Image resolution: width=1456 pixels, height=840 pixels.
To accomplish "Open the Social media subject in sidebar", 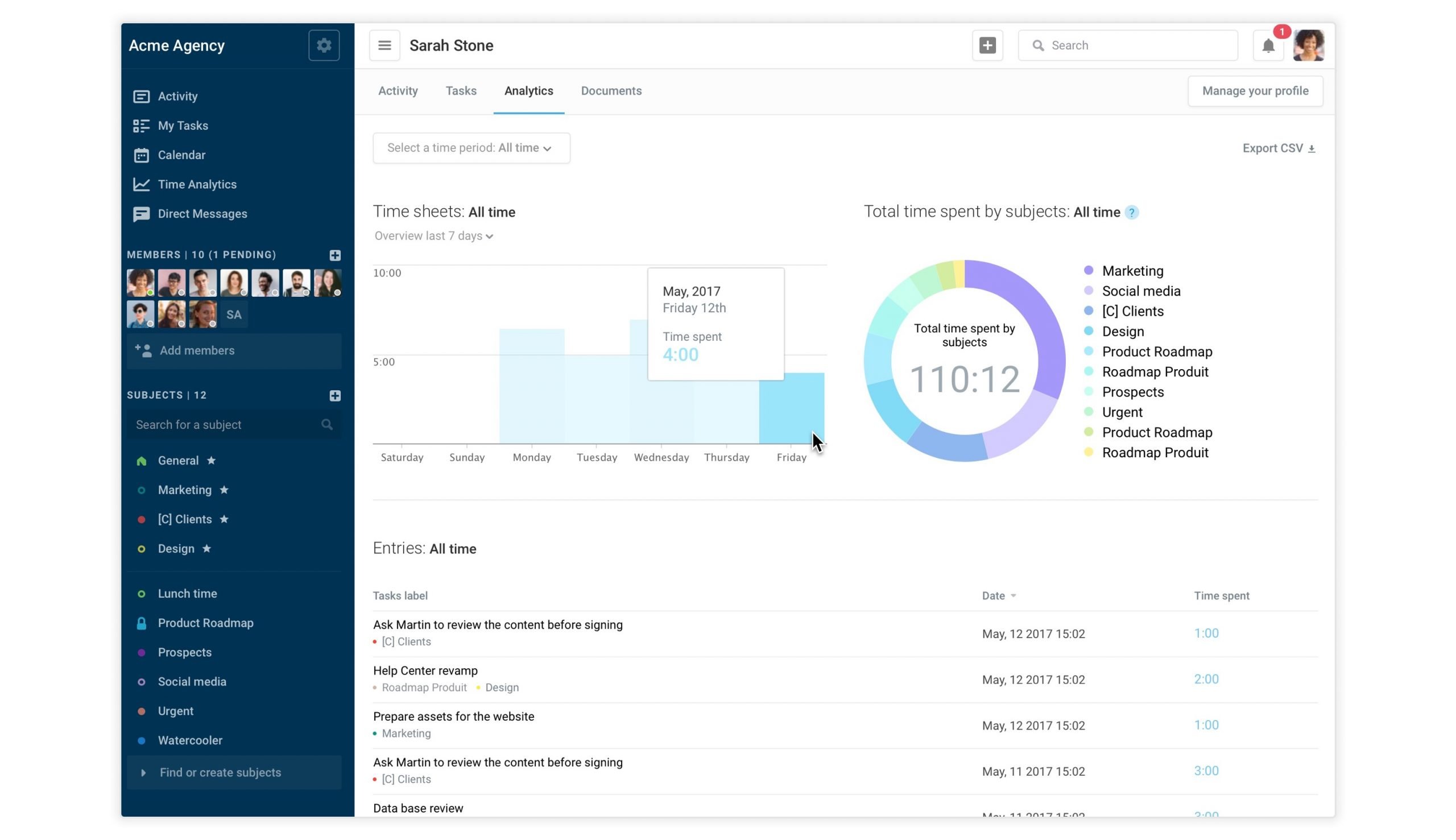I will (192, 682).
